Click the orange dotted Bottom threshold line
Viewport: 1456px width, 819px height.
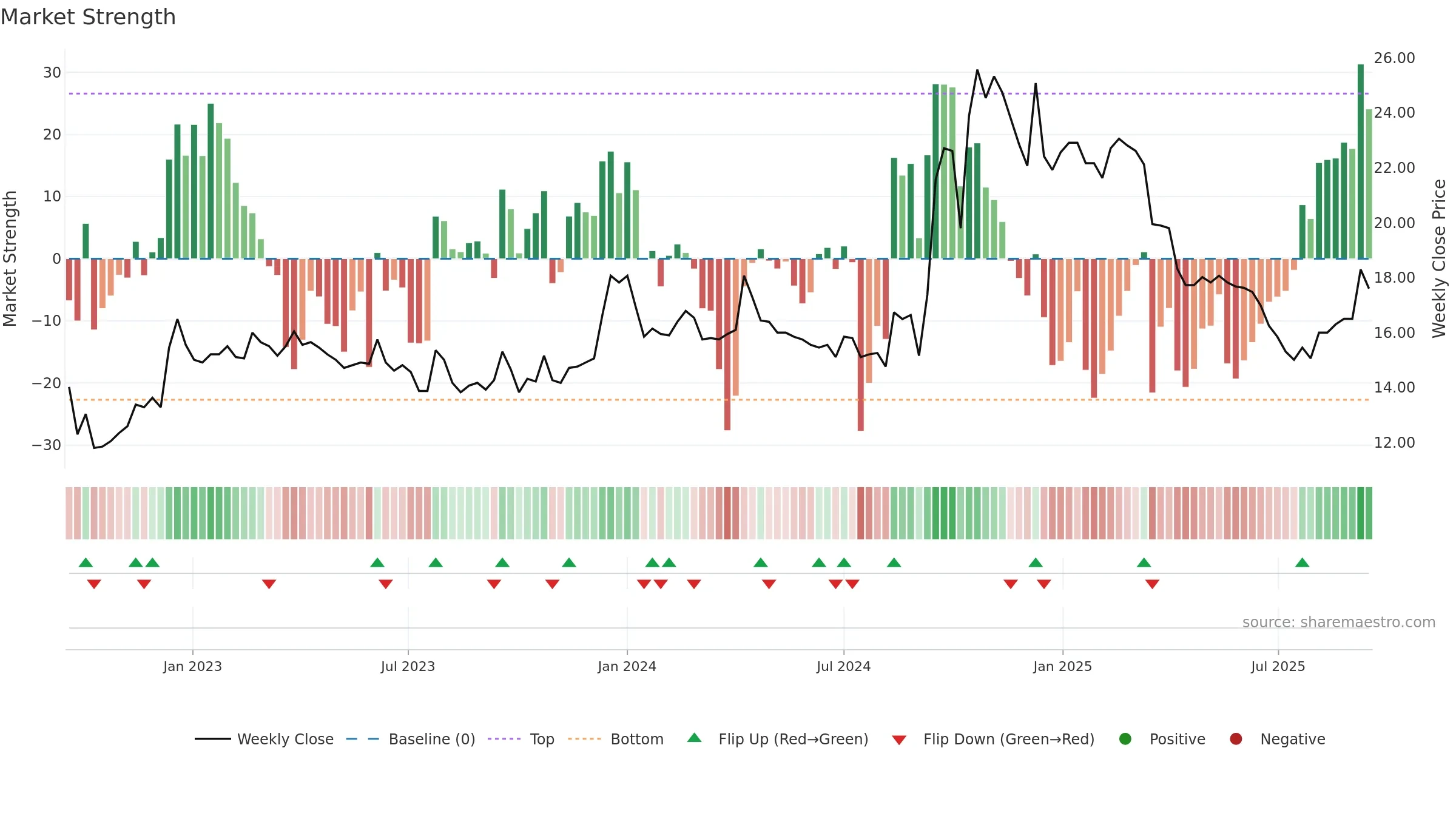pyautogui.click(x=719, y=400)
